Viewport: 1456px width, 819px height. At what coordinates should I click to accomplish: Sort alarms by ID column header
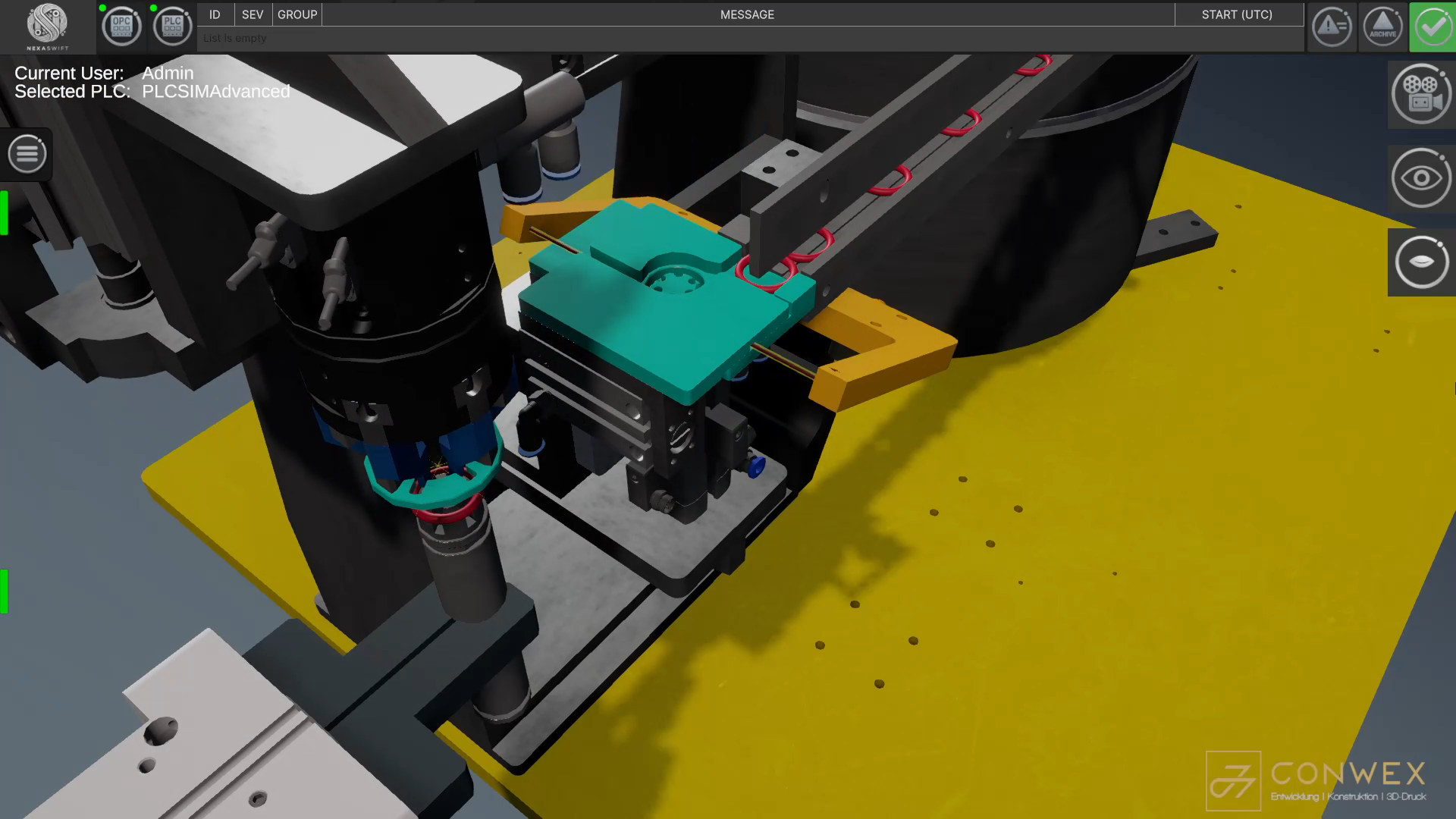coord(215,14)
